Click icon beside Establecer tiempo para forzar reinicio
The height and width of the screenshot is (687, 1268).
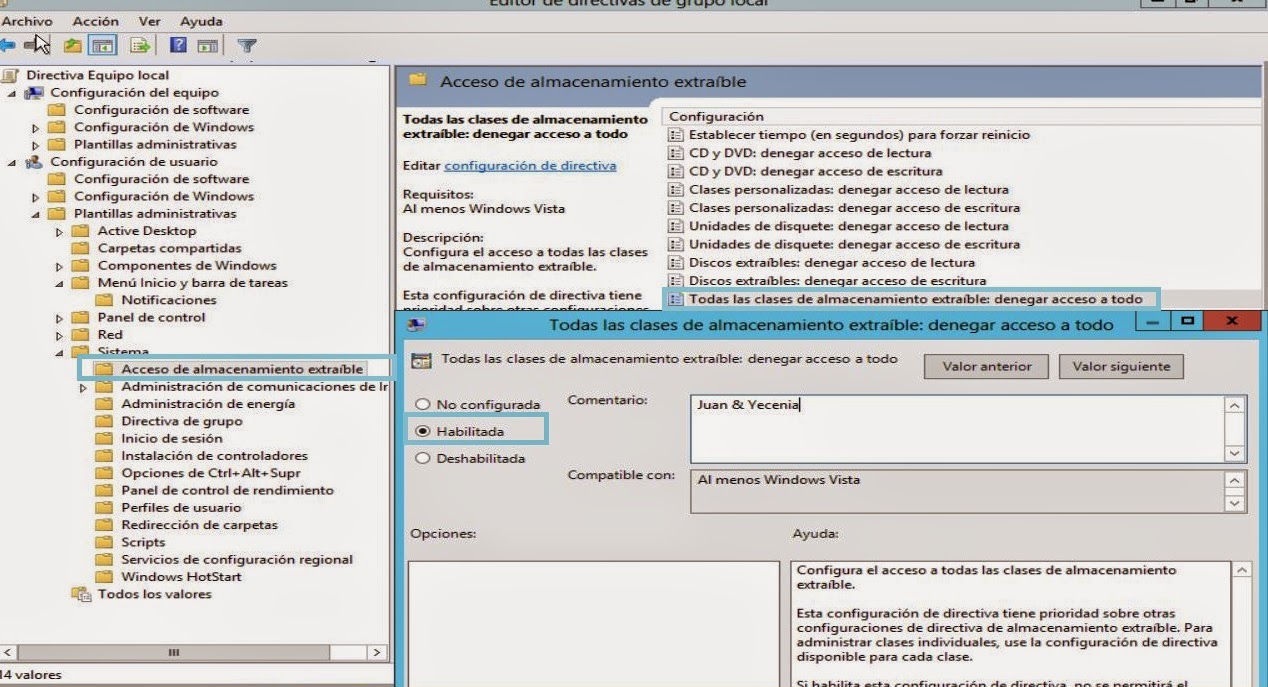[676, 135]
